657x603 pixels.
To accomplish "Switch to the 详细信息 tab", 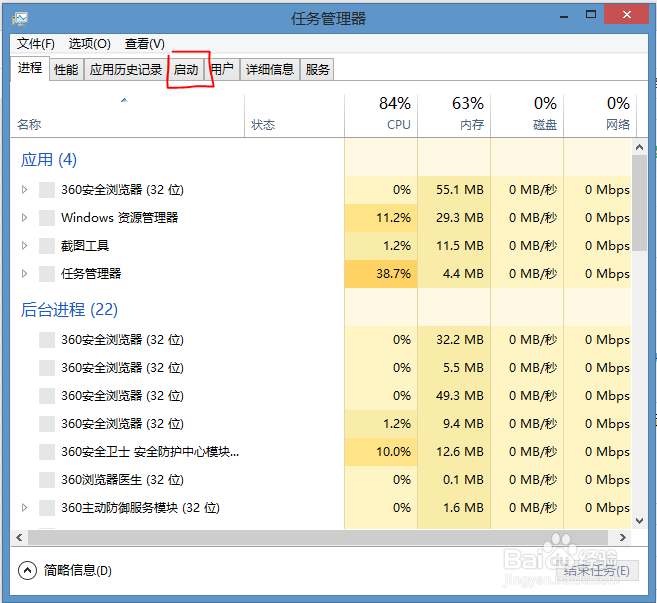I will pyautogui.click(x=270, y=70).
